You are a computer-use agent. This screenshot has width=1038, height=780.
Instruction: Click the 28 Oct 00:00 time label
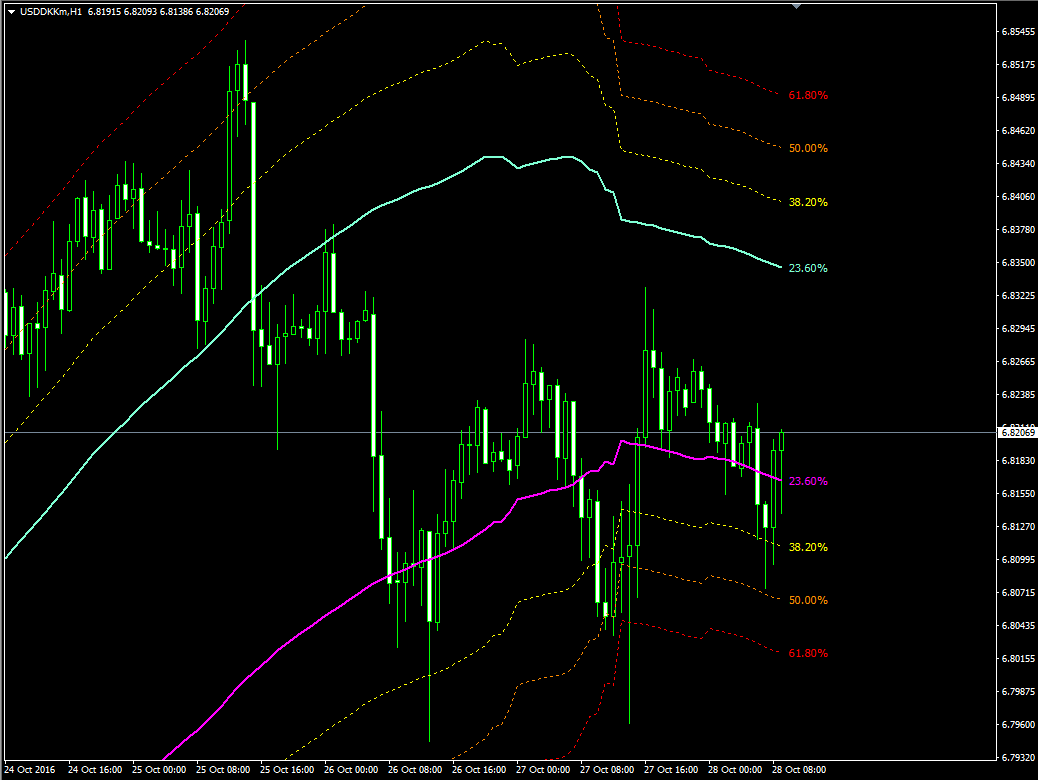point(735,769)
